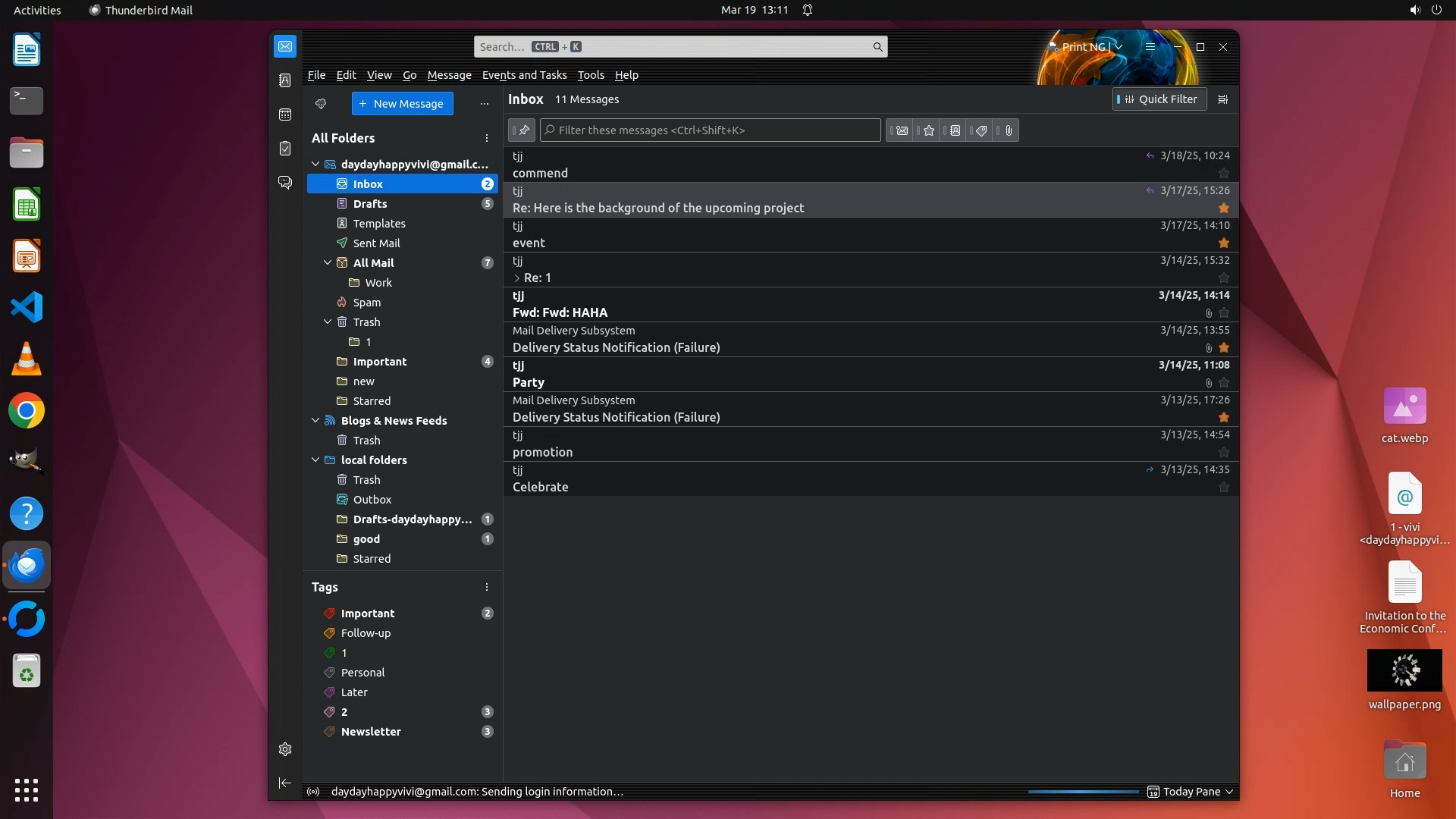Image resolution: width=1456 pixels, height=819 pixels.
Task: Open the Today Pane dropdown arrow
Action: coord(1229,792)
